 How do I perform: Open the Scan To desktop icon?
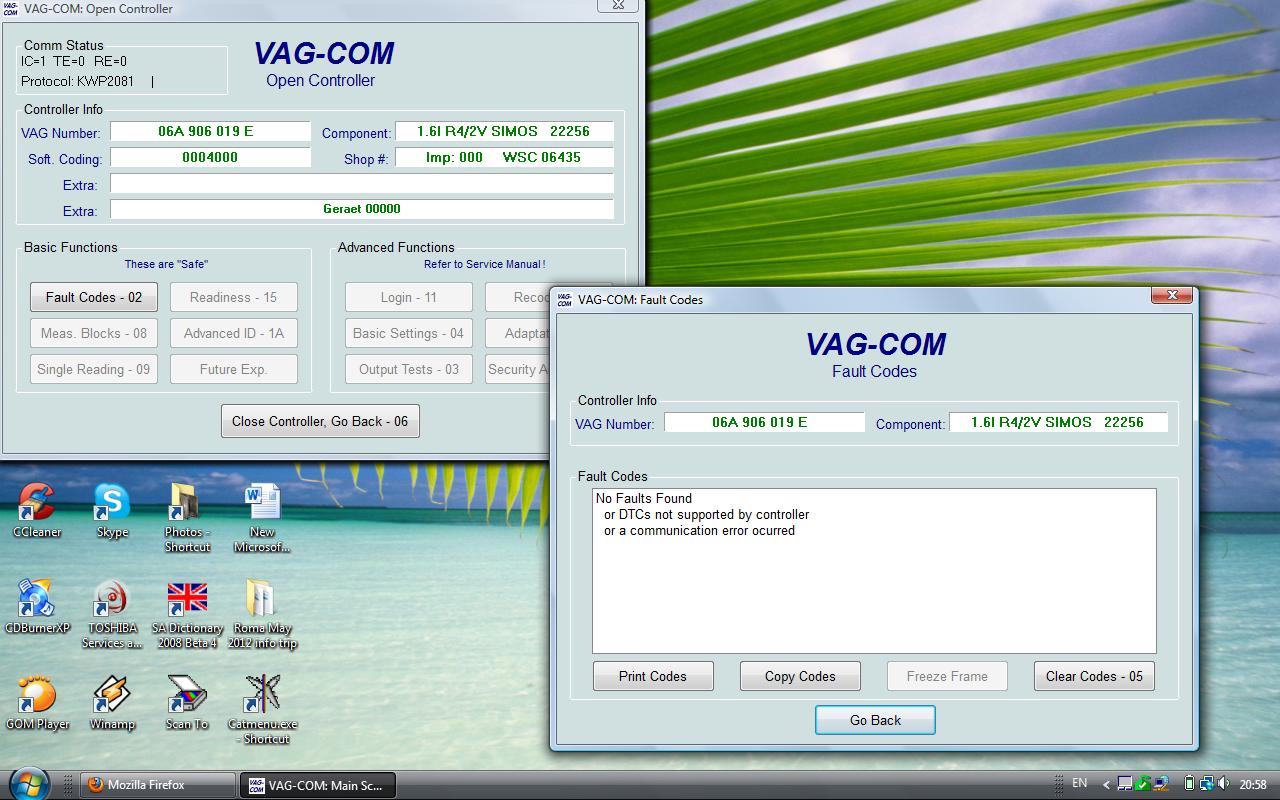(x=187, y=696)
